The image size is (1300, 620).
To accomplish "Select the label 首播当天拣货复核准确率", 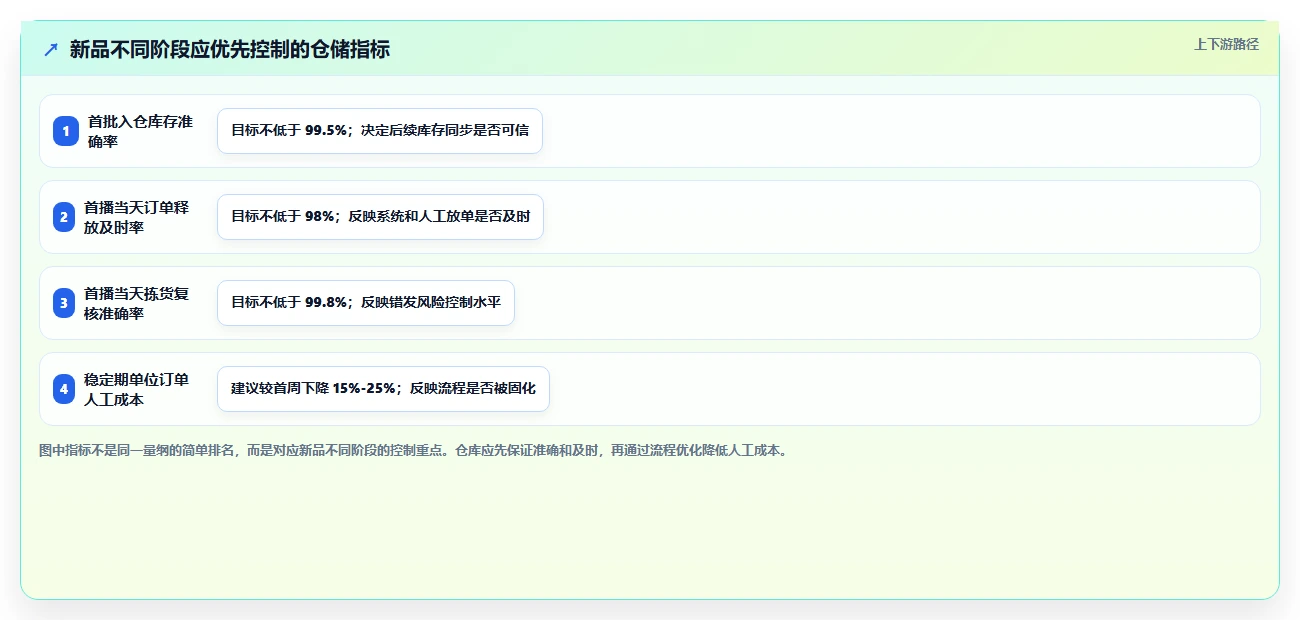I will 137,303.
